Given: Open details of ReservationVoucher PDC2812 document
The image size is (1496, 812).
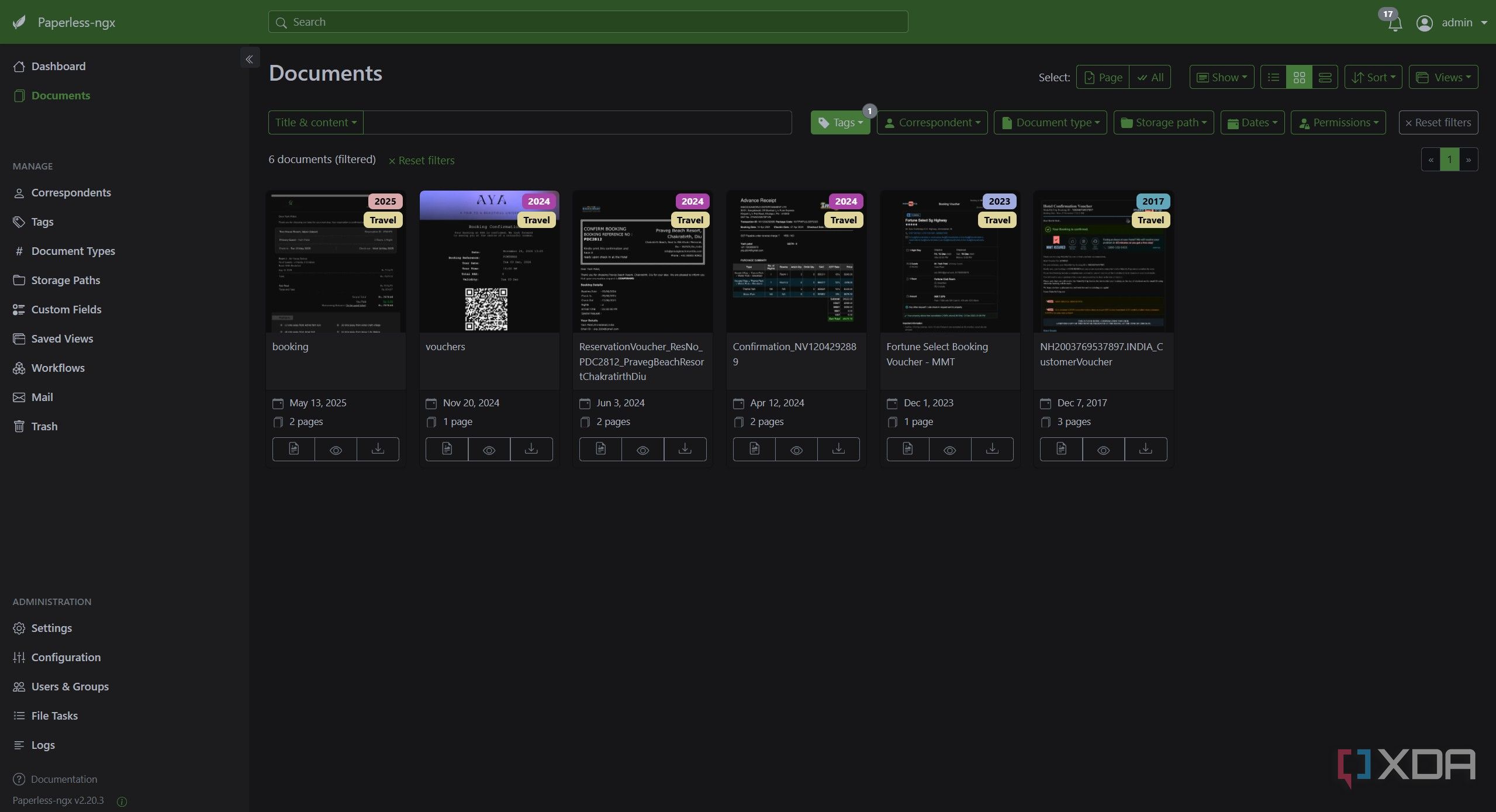Looking at the screenshot, I should tap(600, 449).
